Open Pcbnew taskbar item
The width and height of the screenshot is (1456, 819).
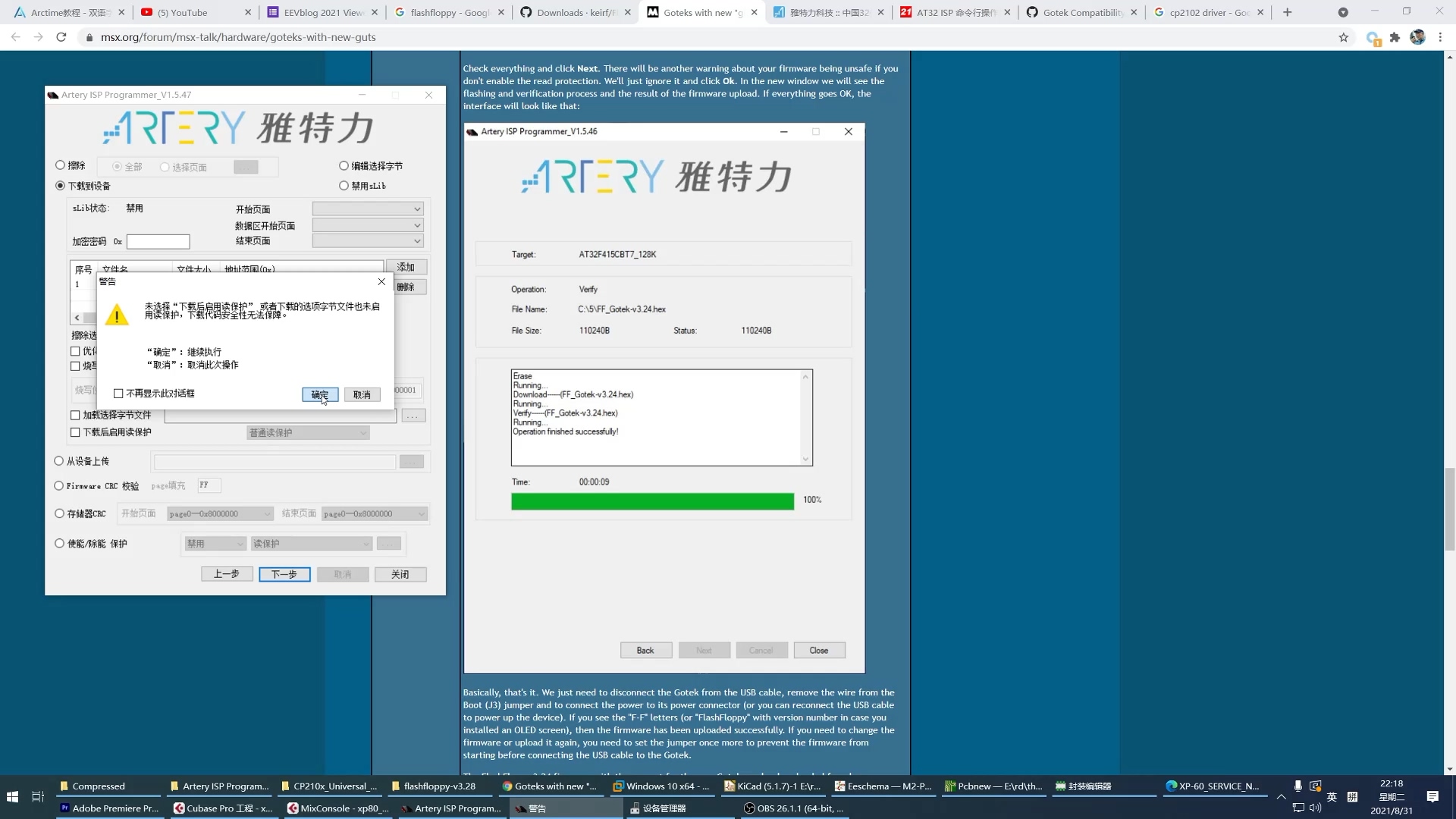(994, 786)
